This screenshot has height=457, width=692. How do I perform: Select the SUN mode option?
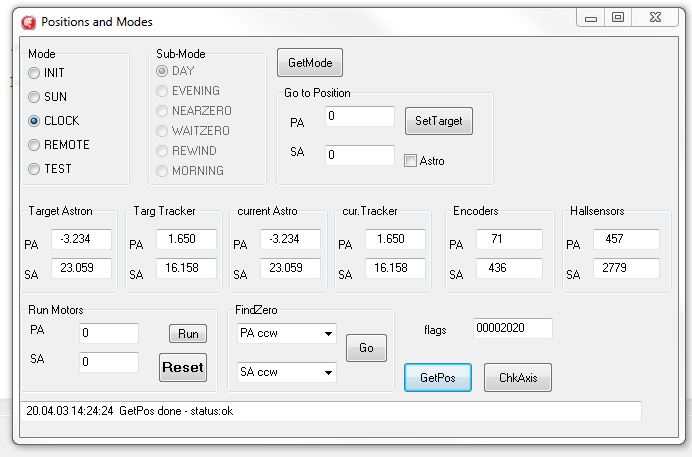tap(34, 97)
